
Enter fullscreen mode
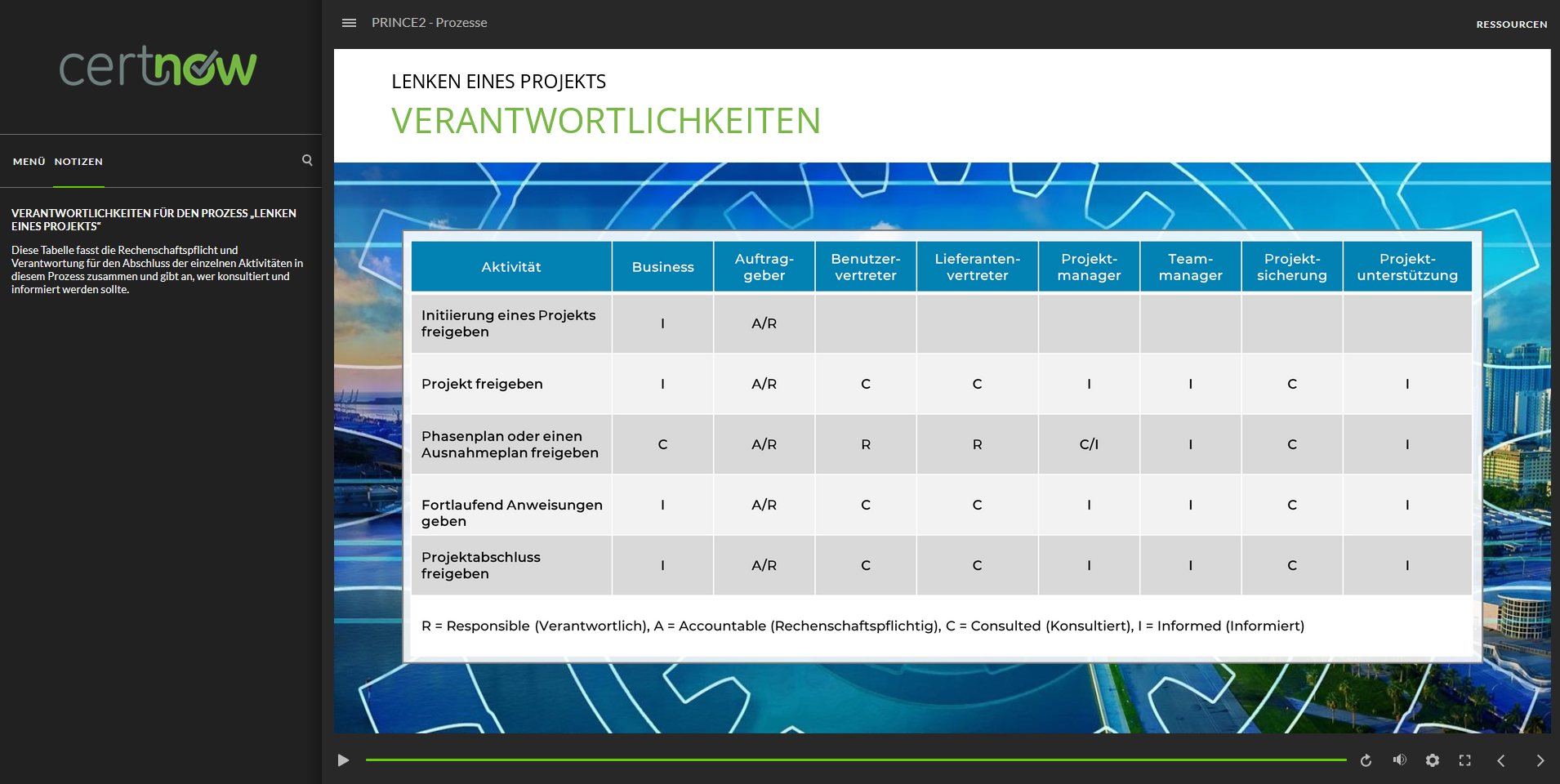click(x=1465, y=760)
